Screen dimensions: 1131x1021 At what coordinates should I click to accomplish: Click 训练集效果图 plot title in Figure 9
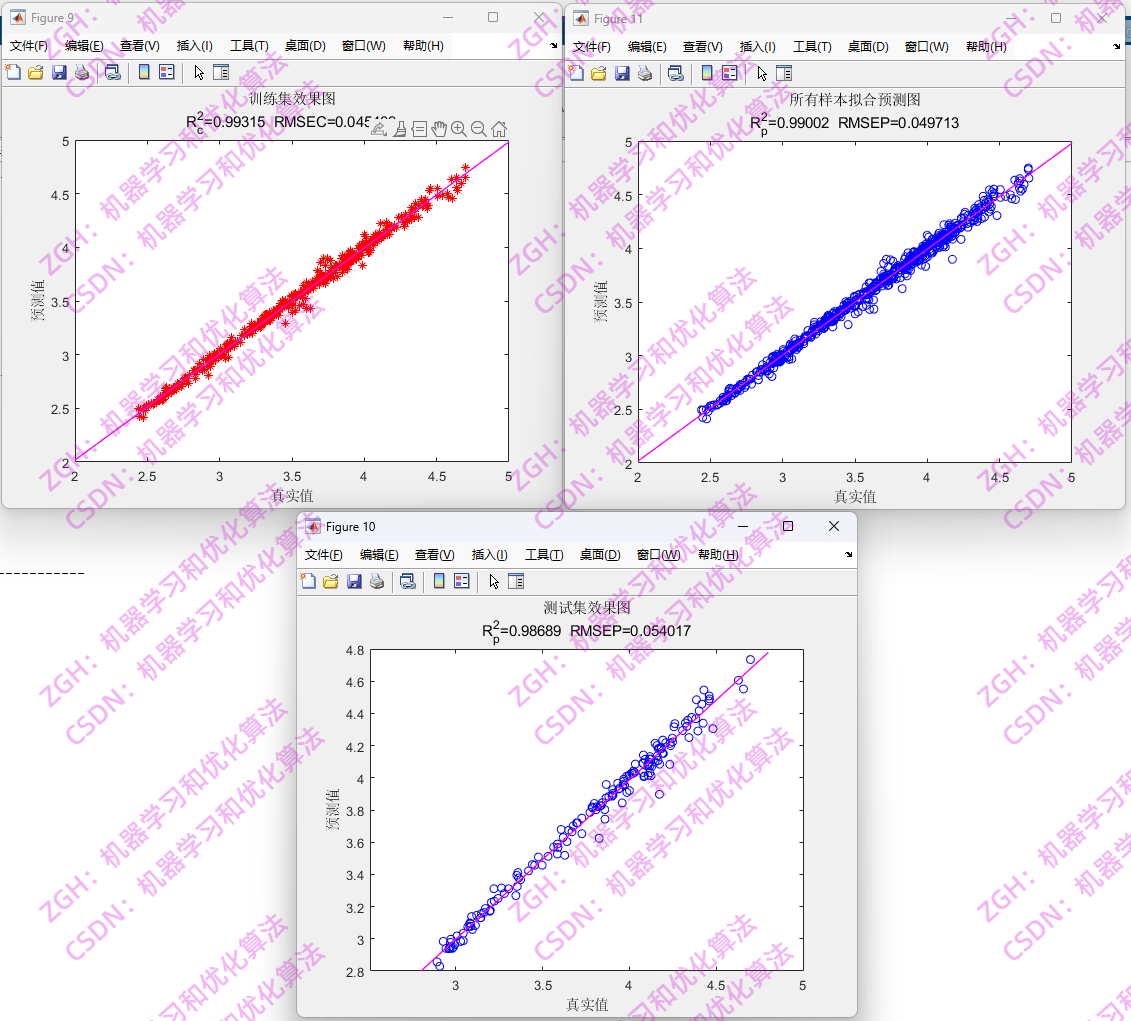pos(291,99)
